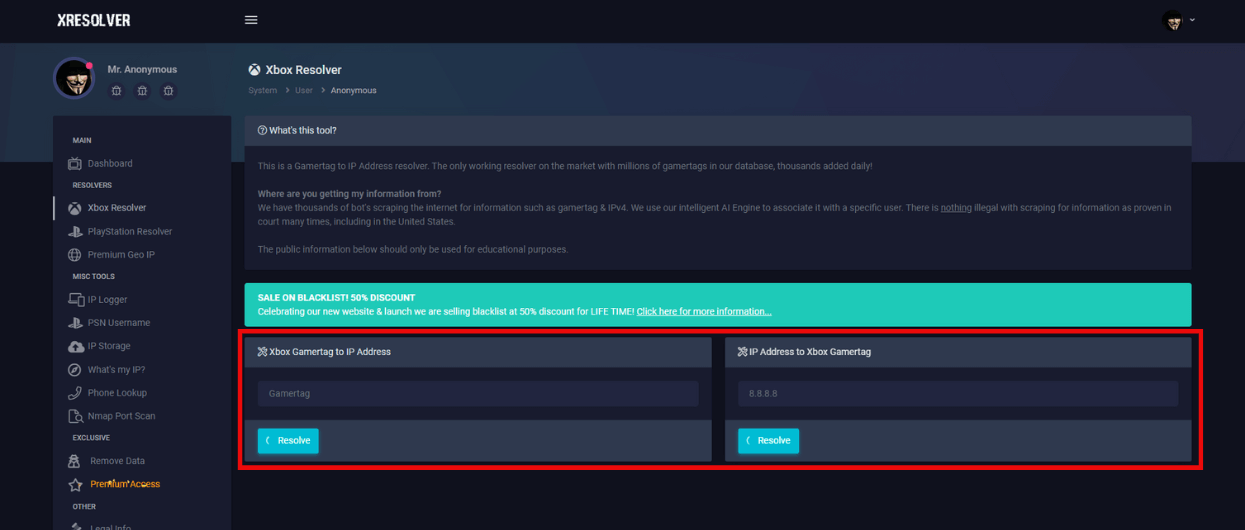Click the MISC TOOLS section label

[x=94, y=276]
